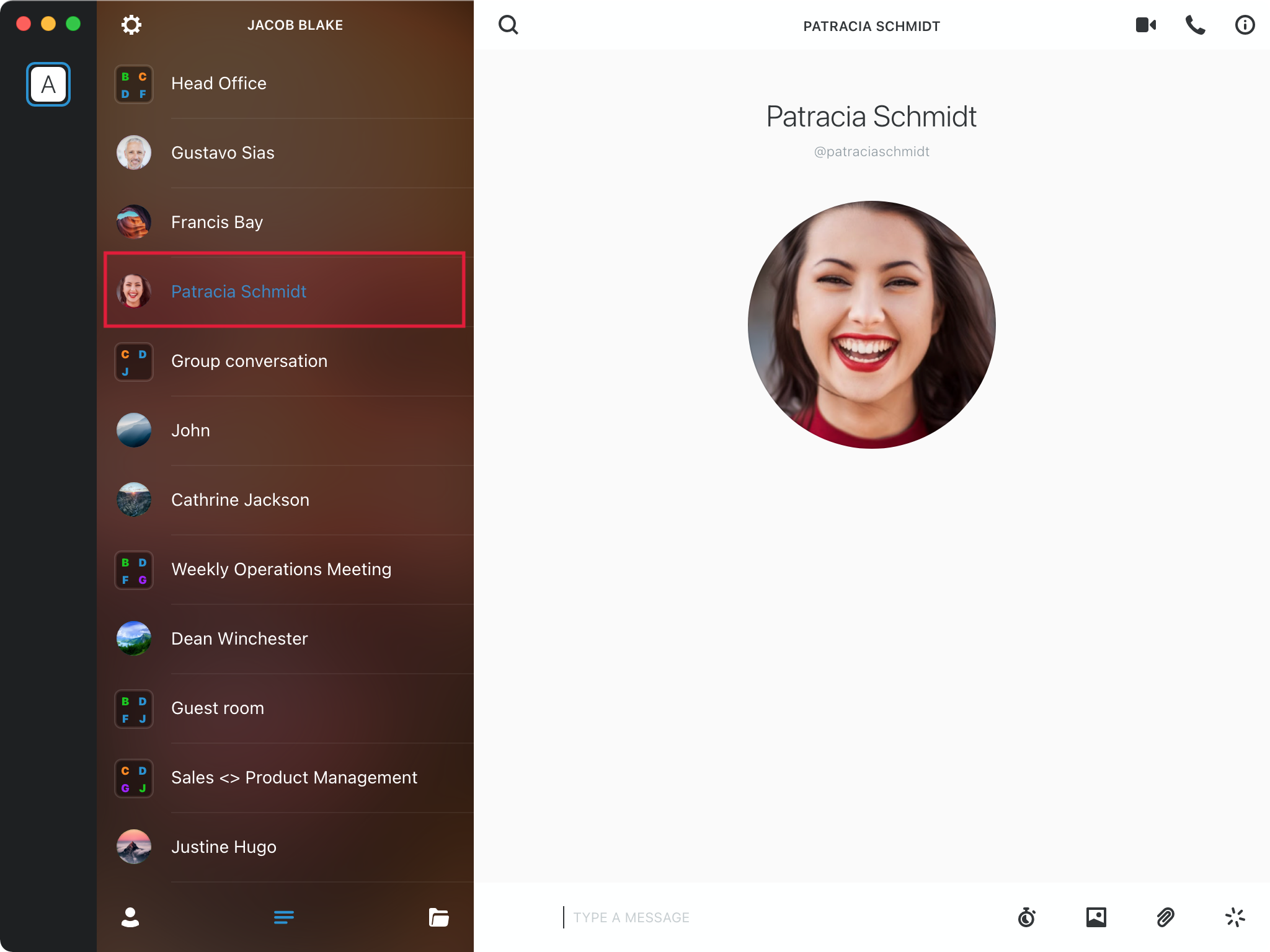
Task: Click Cathrine Jackson's avatar
Action: pyautogui.click(x=134, y=500)
